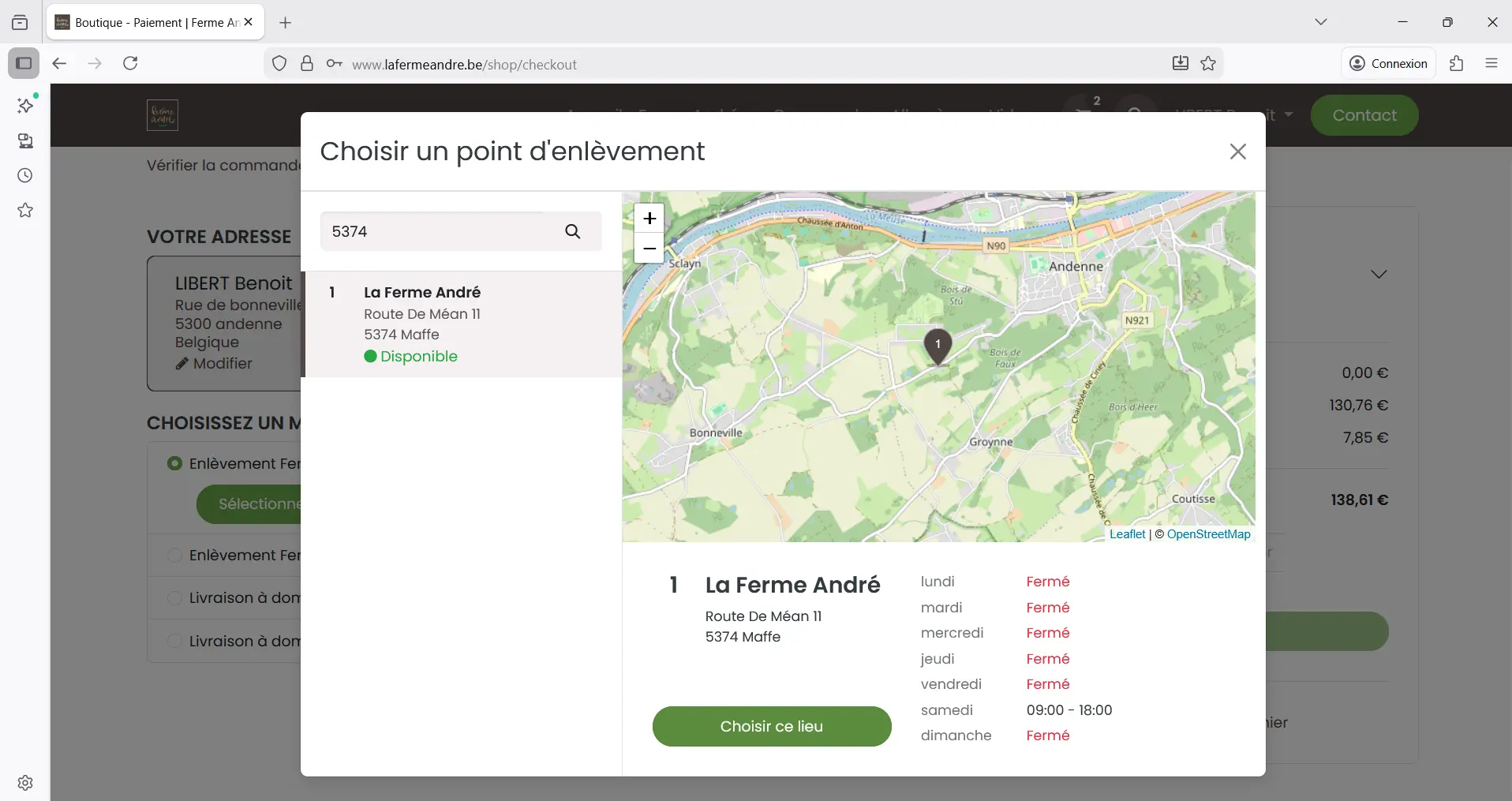
Task: Open the browser hamburger menu
Action: [x=1491, y=64]
